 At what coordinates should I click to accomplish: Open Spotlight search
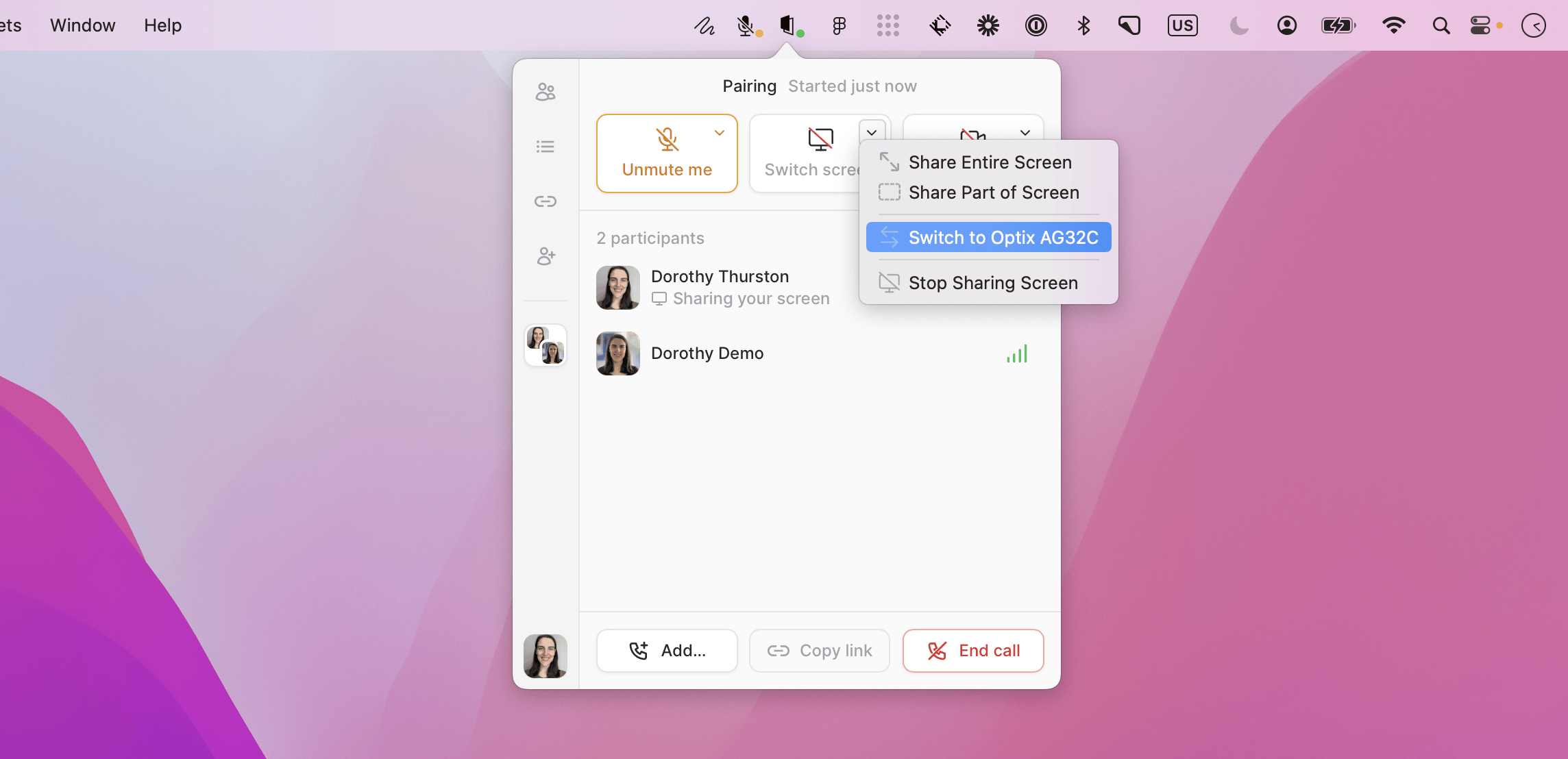[1441, 26]
